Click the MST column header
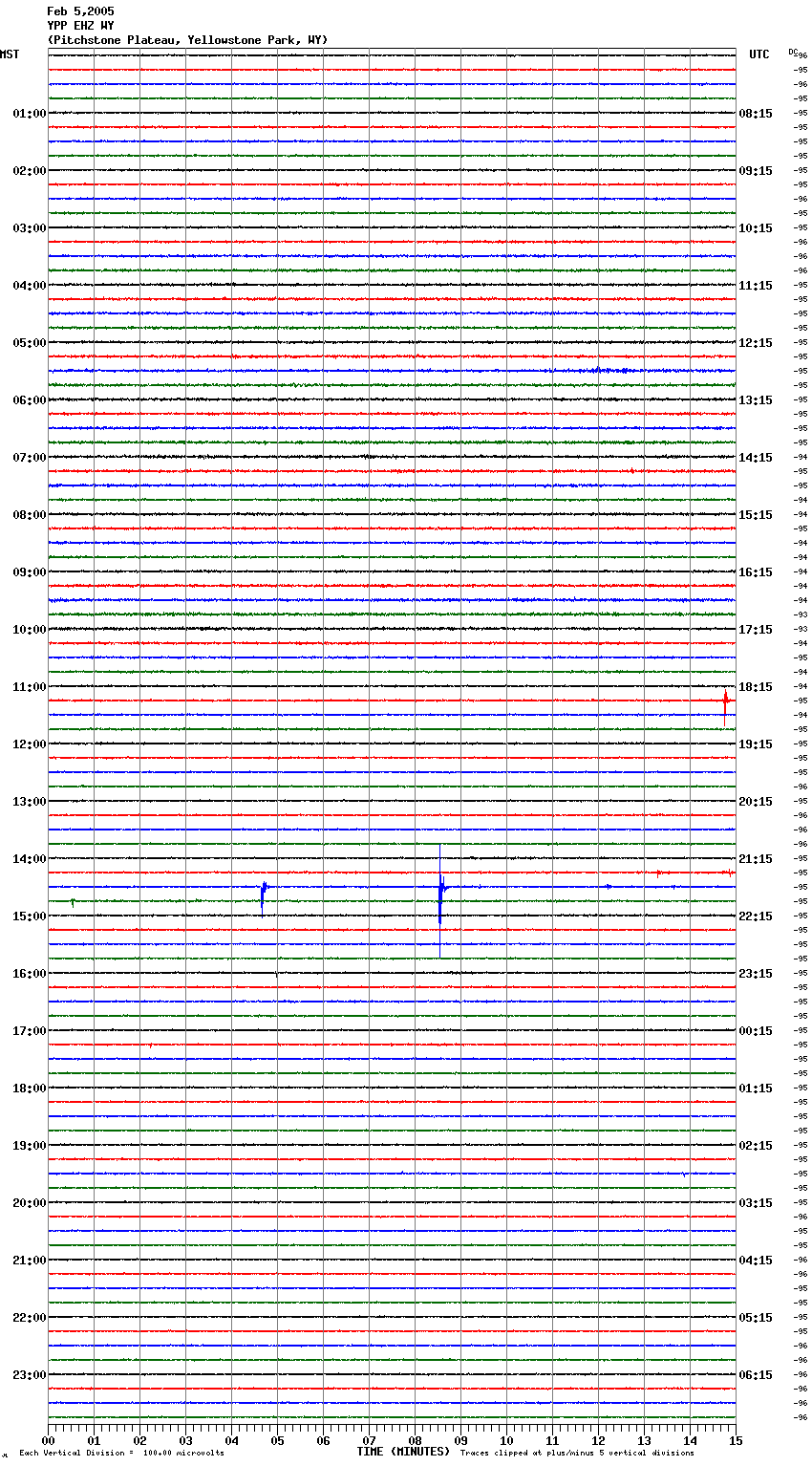 (x=10, y=54)
